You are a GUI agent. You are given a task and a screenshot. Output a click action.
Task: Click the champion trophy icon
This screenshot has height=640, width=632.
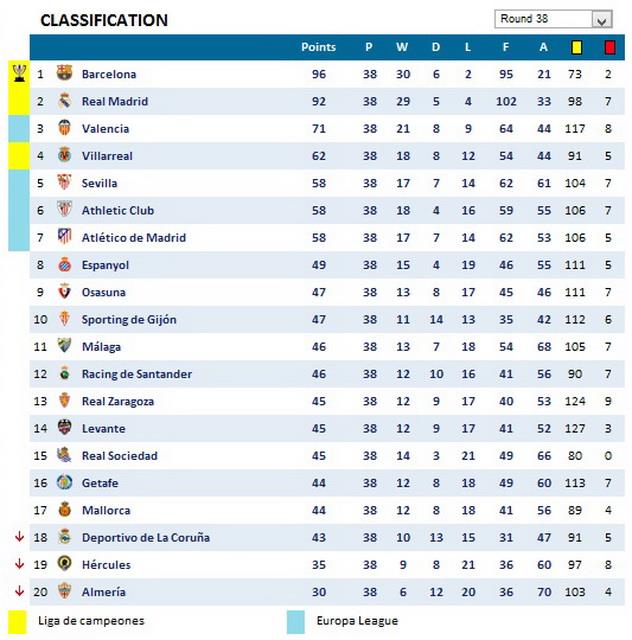[x=19, y=72]
